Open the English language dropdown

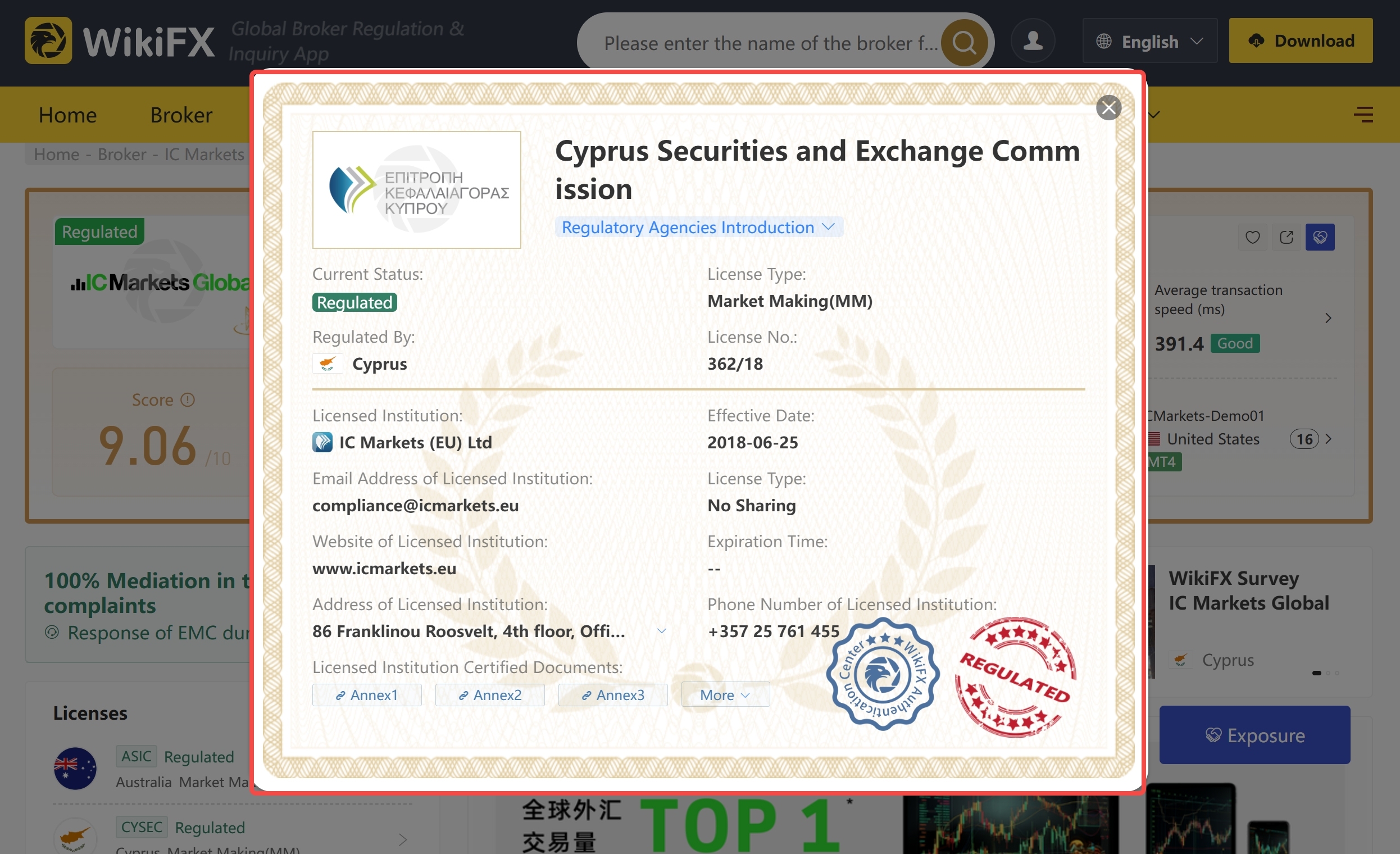coord(1149,41)
